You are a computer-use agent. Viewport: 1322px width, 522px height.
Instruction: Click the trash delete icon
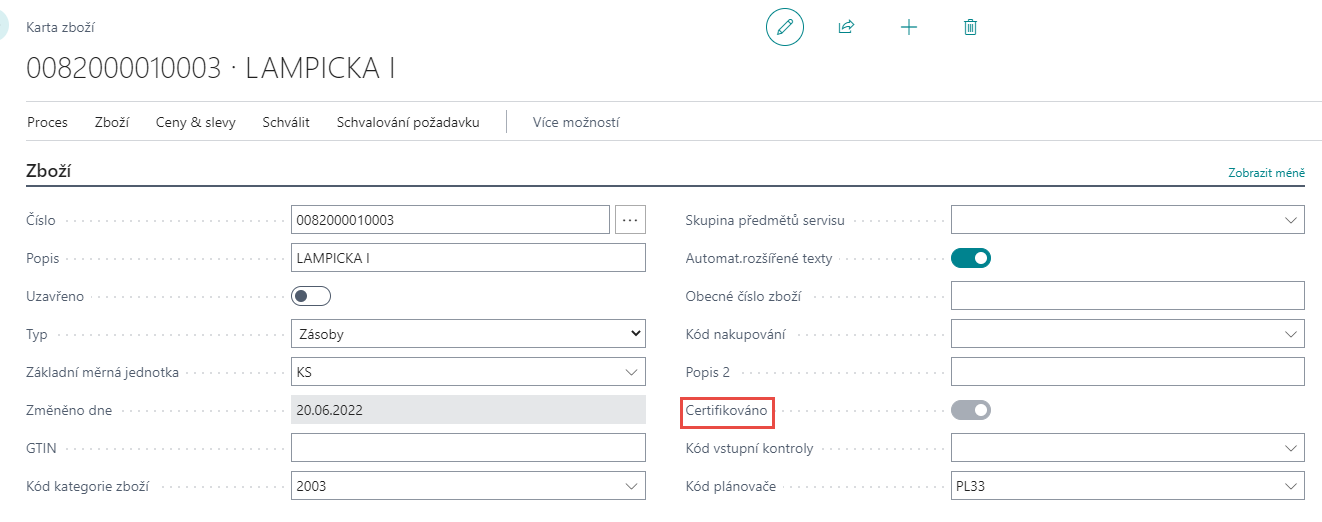(x=969, y=27)
